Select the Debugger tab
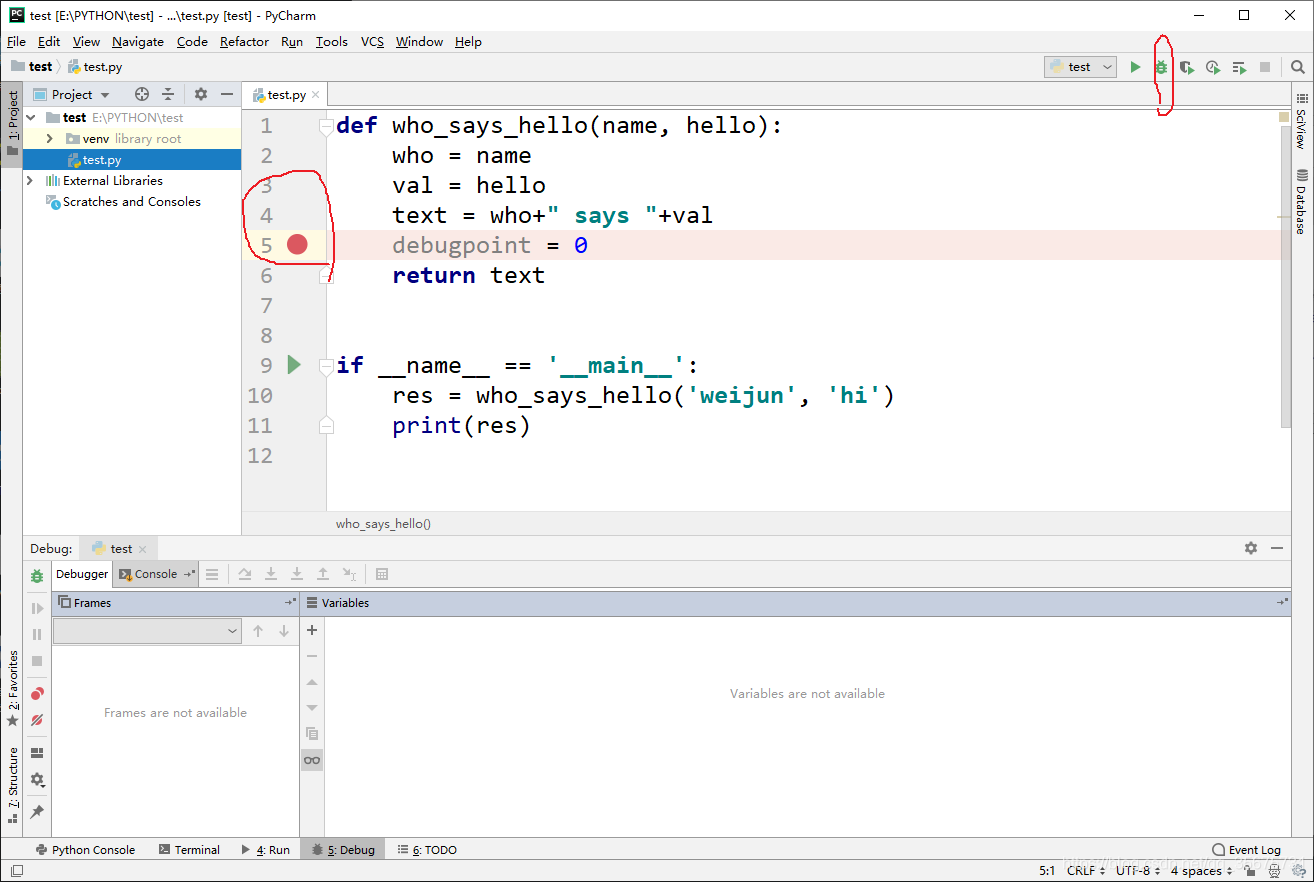Image resolution: width=1314 pixels, height=882 pixels. (x=82, y=574)
